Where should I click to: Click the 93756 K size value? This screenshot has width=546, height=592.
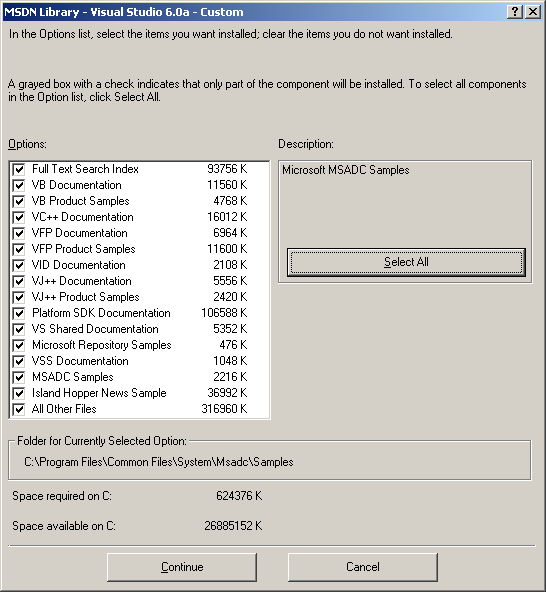pos(227,169)
